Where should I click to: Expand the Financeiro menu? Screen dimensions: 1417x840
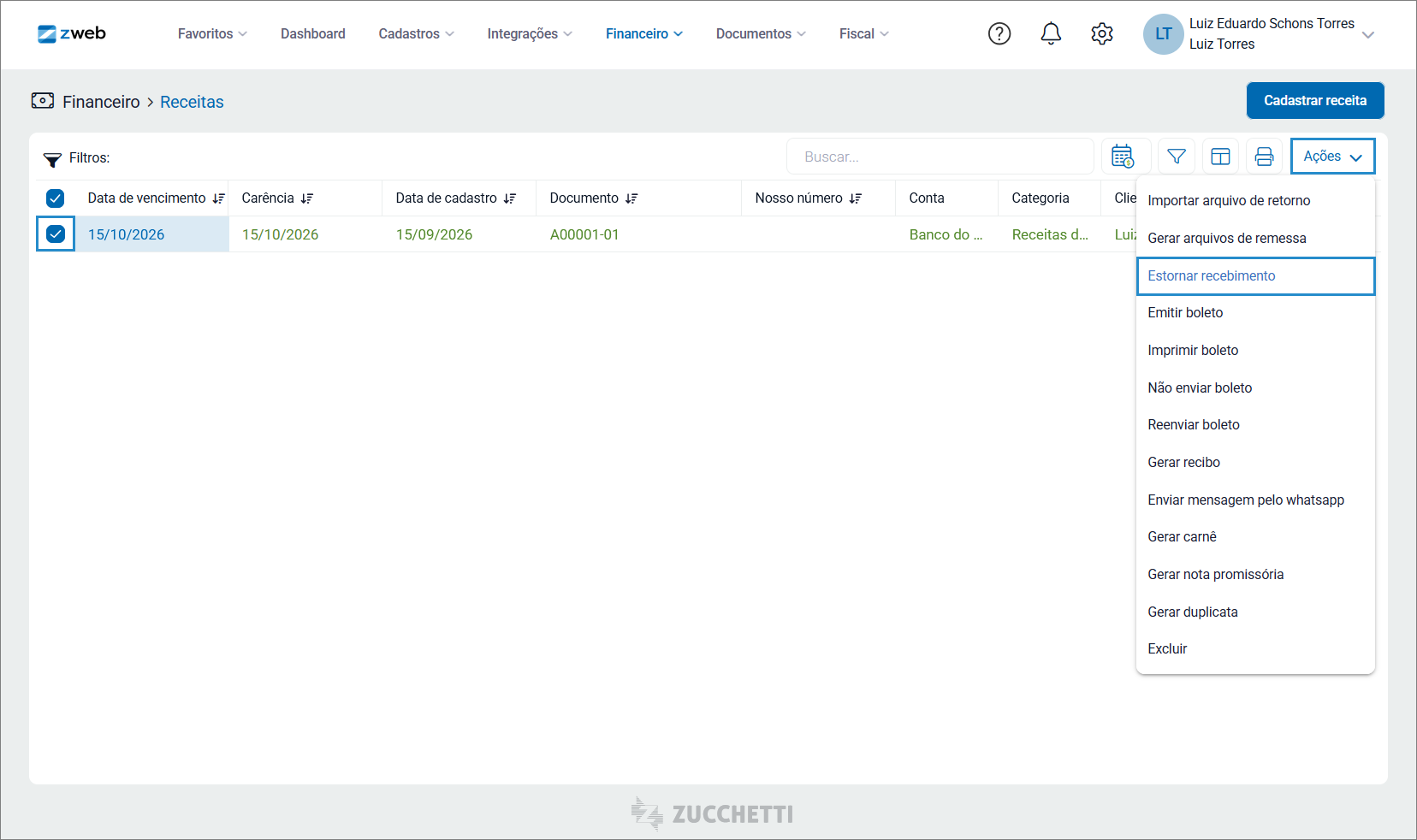click(644, 33)
